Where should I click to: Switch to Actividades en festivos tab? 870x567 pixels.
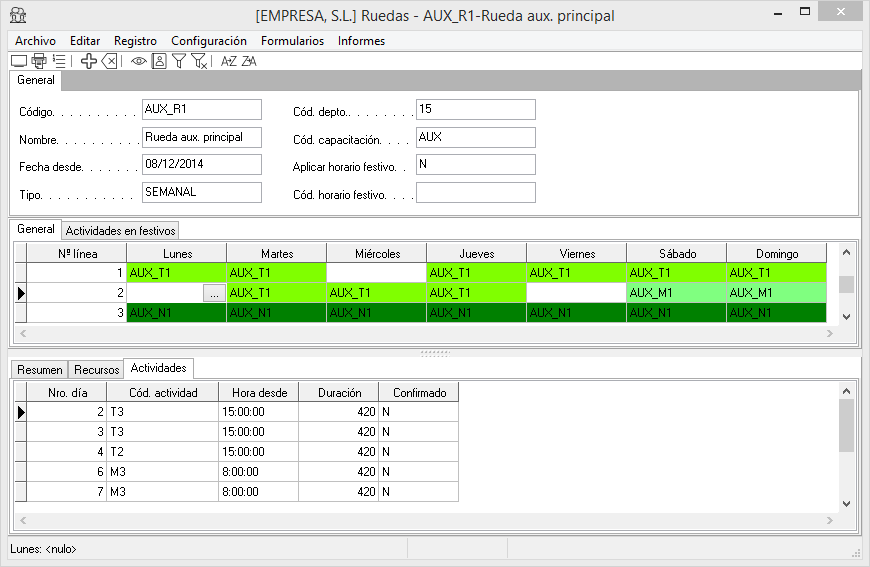click(x=120, y=230)
